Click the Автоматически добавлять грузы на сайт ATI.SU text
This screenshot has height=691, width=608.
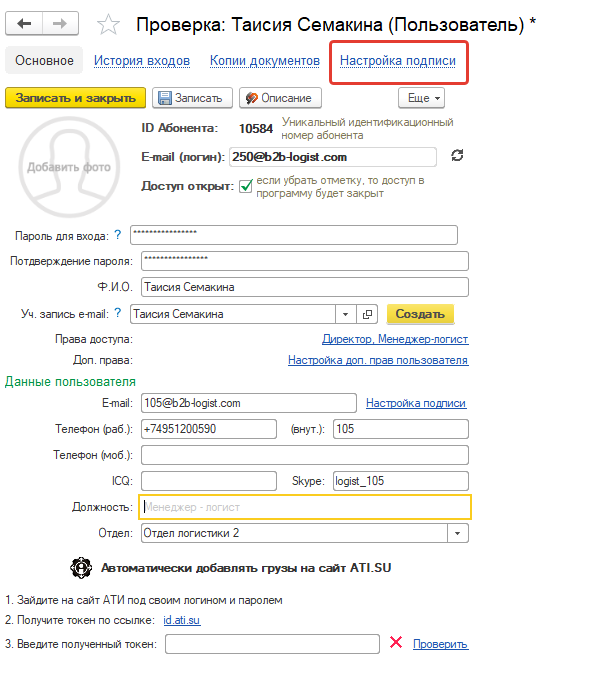(x=246, y=568)
